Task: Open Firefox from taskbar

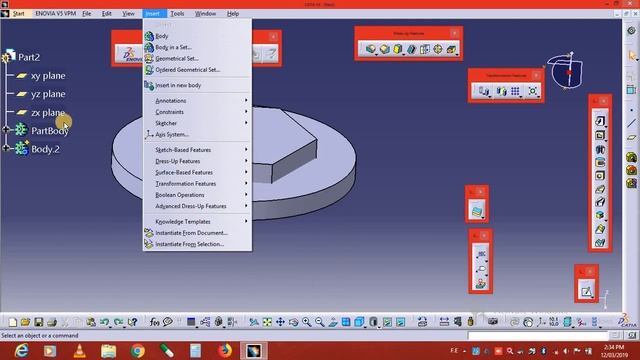Action: tap(224, 351)
